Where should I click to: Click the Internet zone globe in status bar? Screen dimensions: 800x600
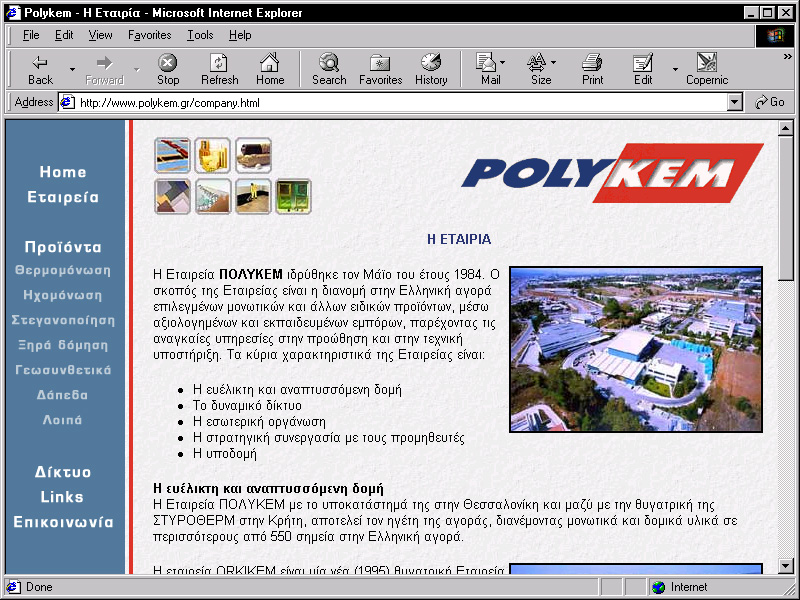(x=659, y=587)
